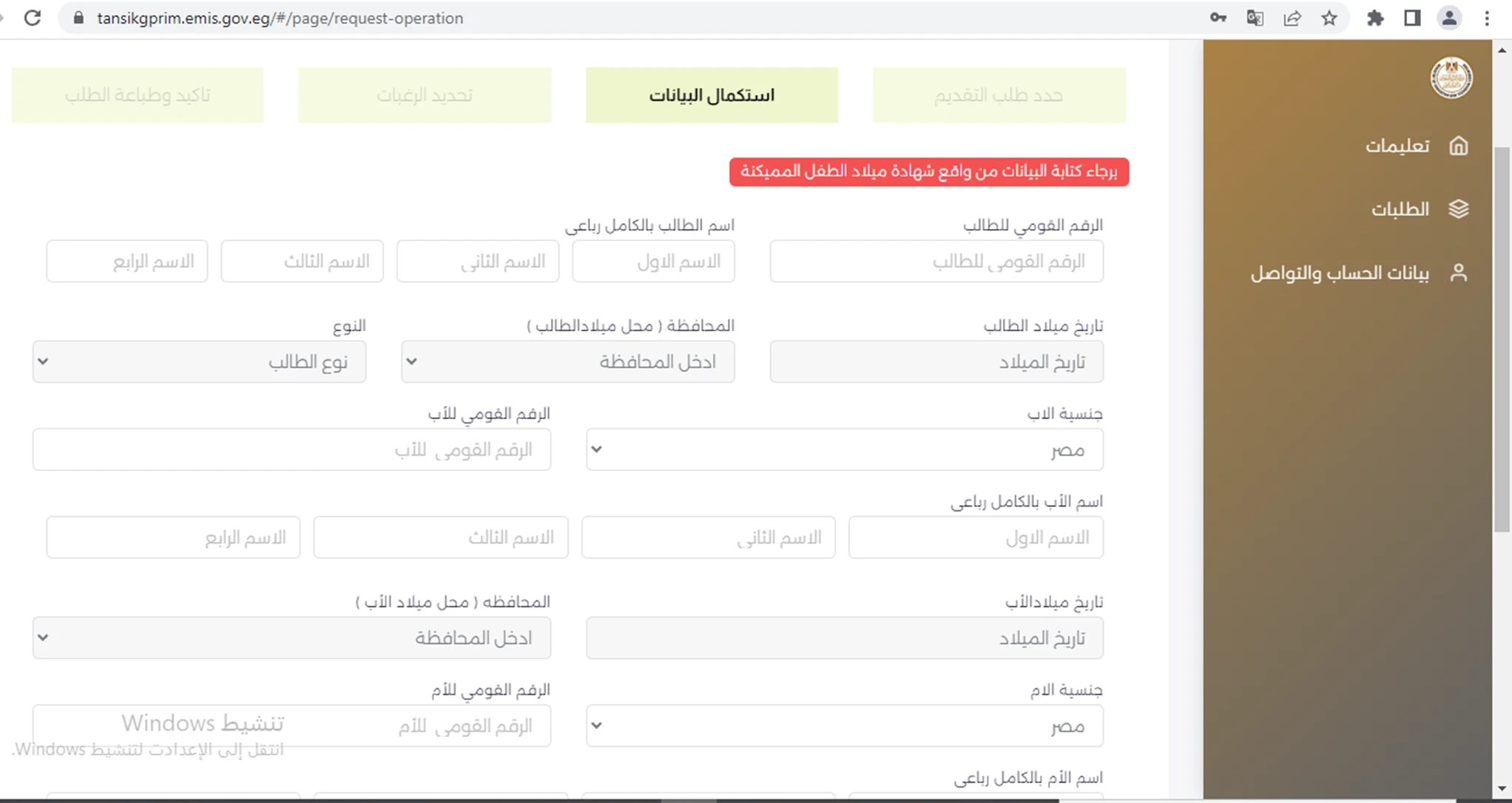Click the اسم الأب بالكامل رباعى label
Screen dimensions: 1512x803
[x=1027, y=502]
